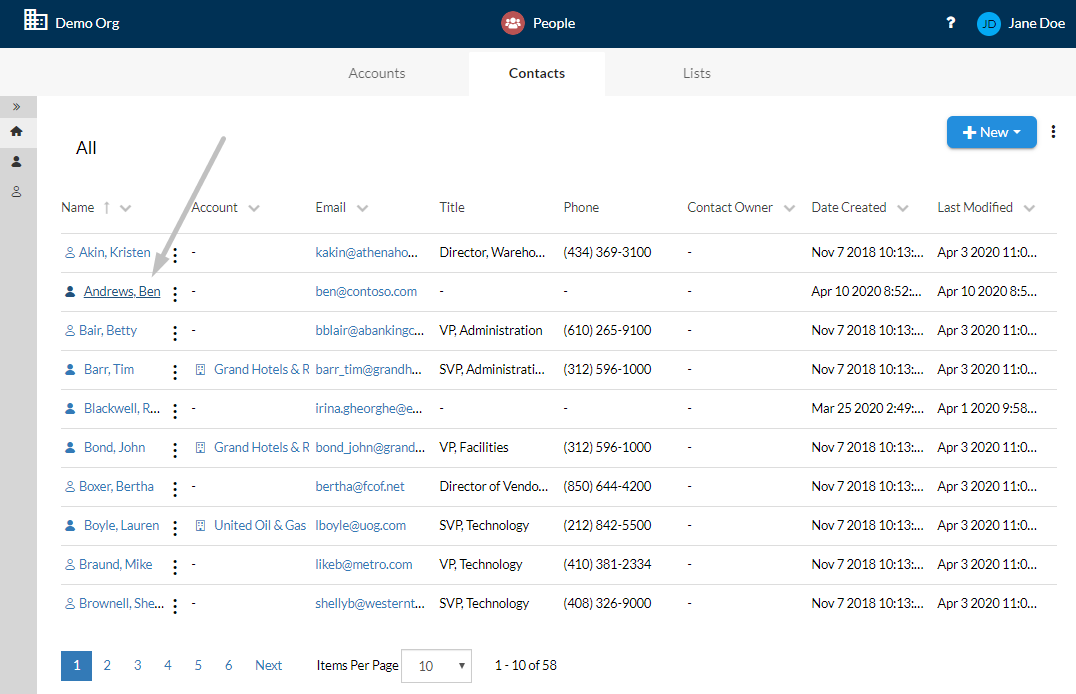Open the page options kebab beside New
The width and height of the screenshot is (1076, 694).
point(1053,132)
